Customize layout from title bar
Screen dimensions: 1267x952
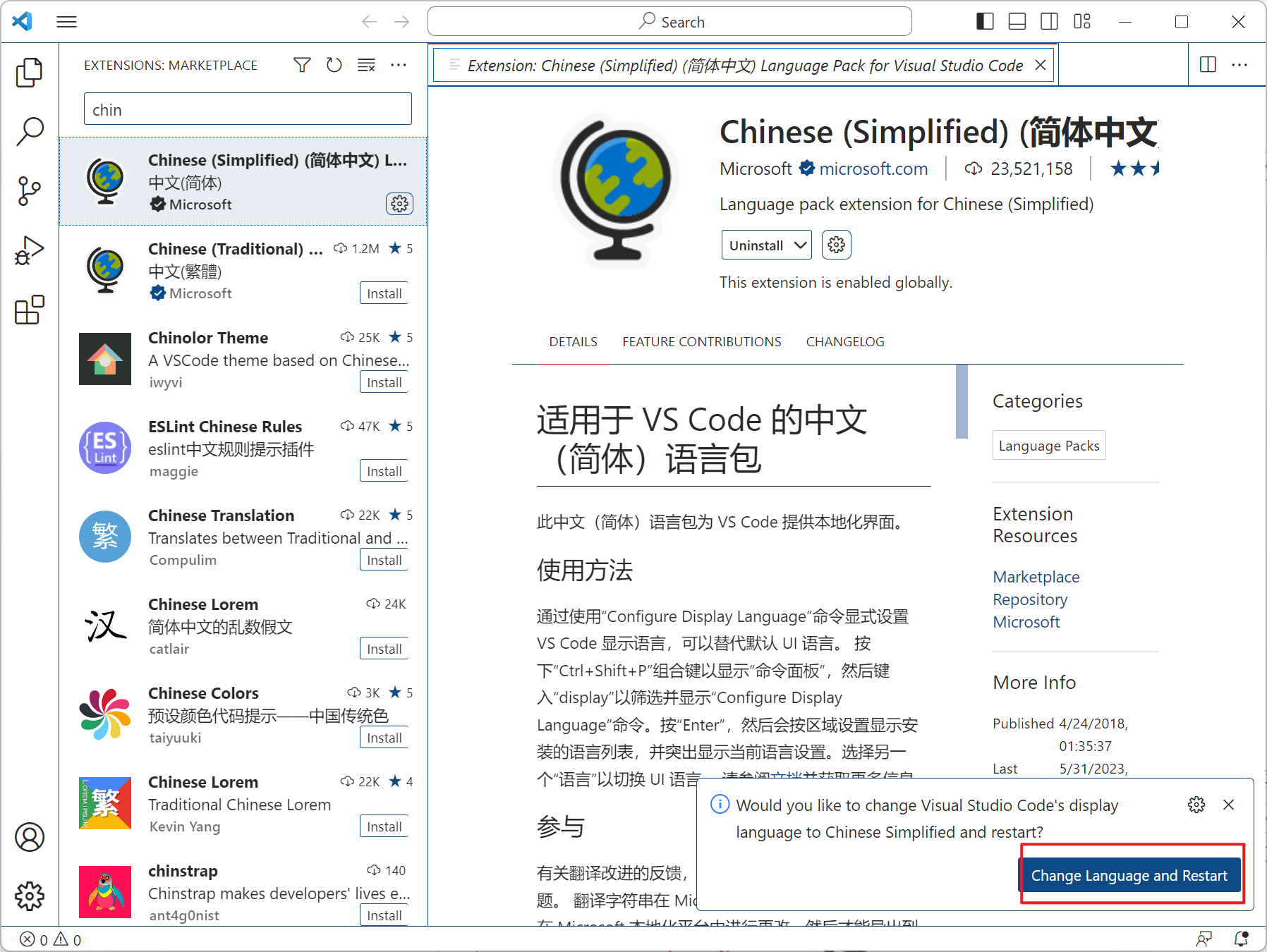click(1082, 22)
